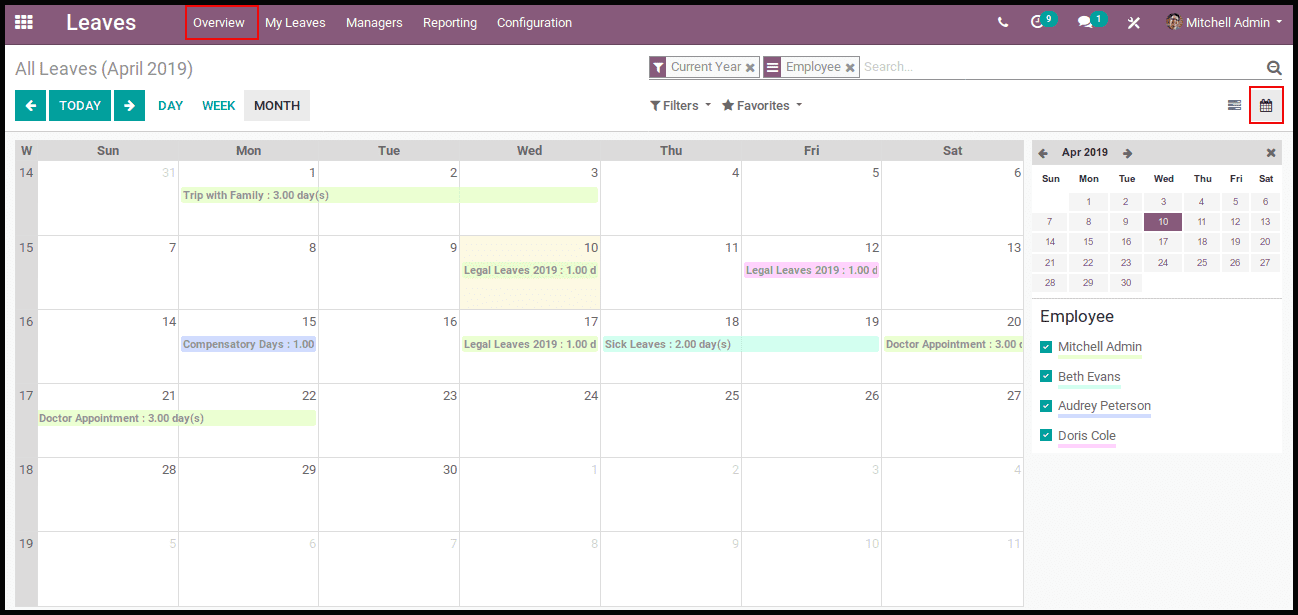Open the Managers menu
Screen dimensions: 1298x615
pyautogui.click(x=374, y=22)
